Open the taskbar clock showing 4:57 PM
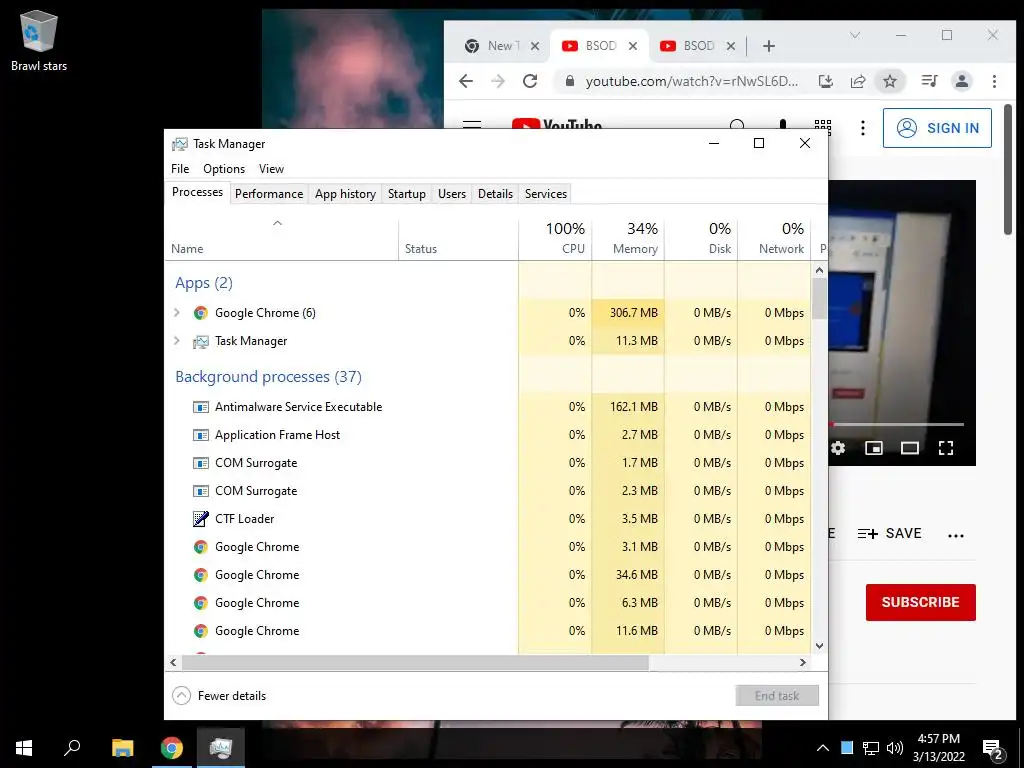This screenshot has width=1024, height=768. click(x=938, y=748)
